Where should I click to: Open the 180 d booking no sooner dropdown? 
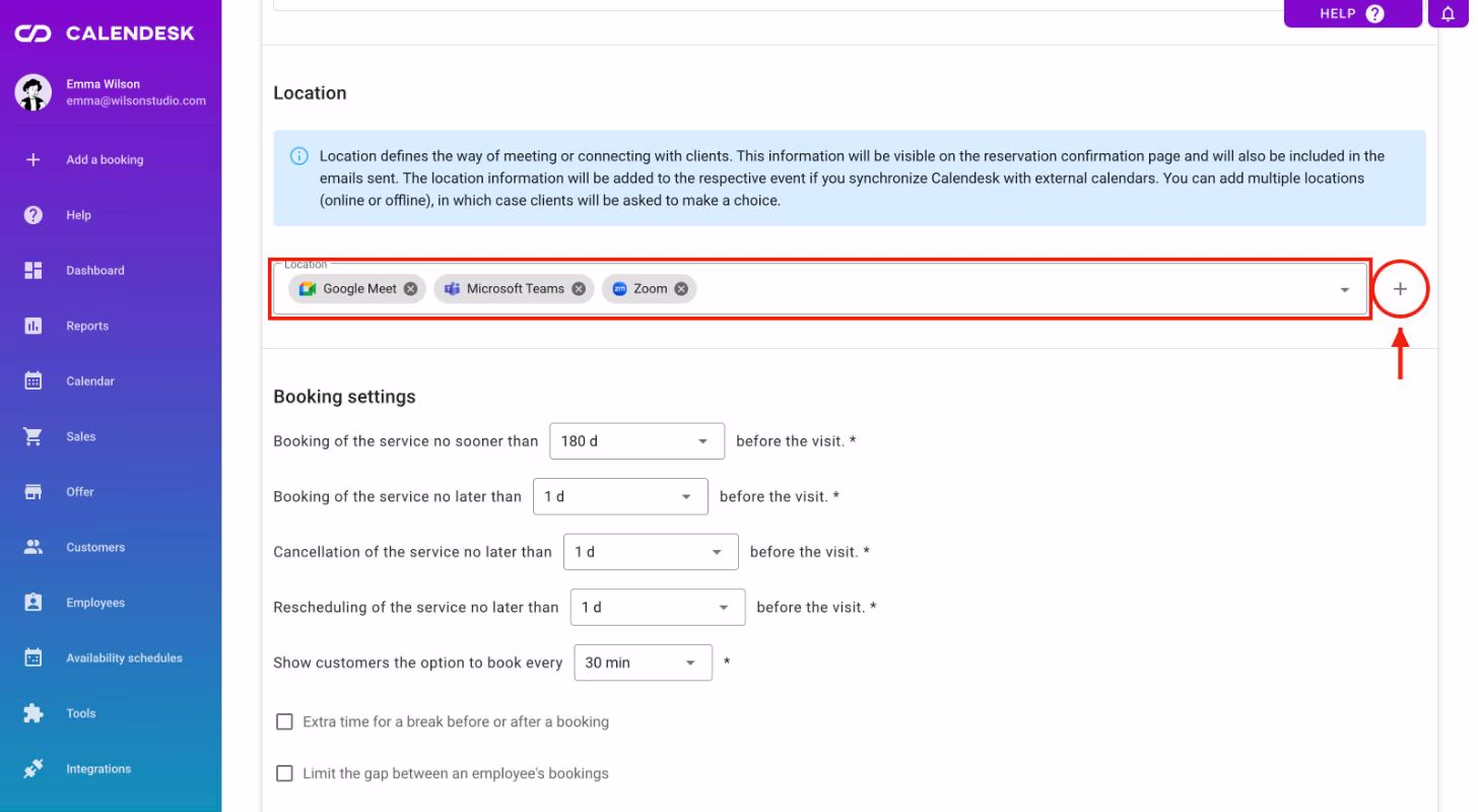click(637, 441)
